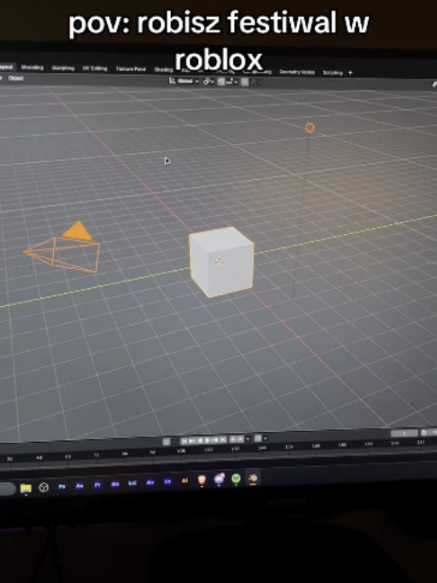437x583 pixels.
Task: Open File Explorer from the taskbar
Action: 26,489
